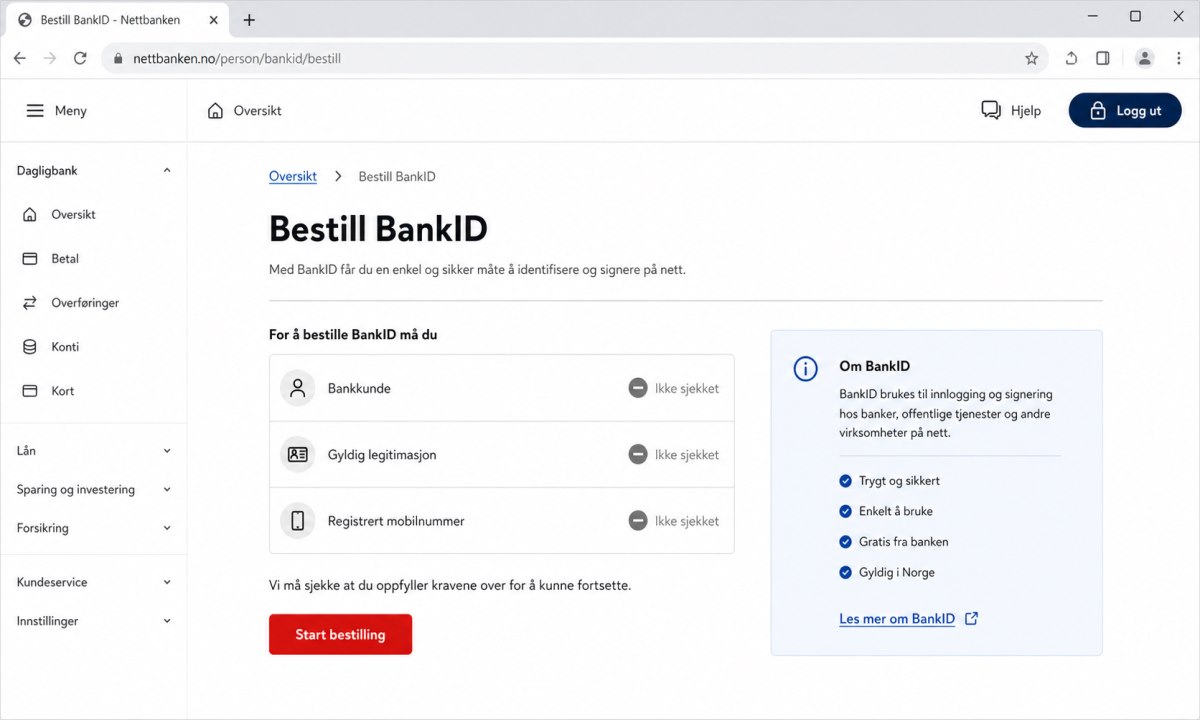The image size is (1200, 720).
Task: Open browser three-dot menu
Action: 1178,59
